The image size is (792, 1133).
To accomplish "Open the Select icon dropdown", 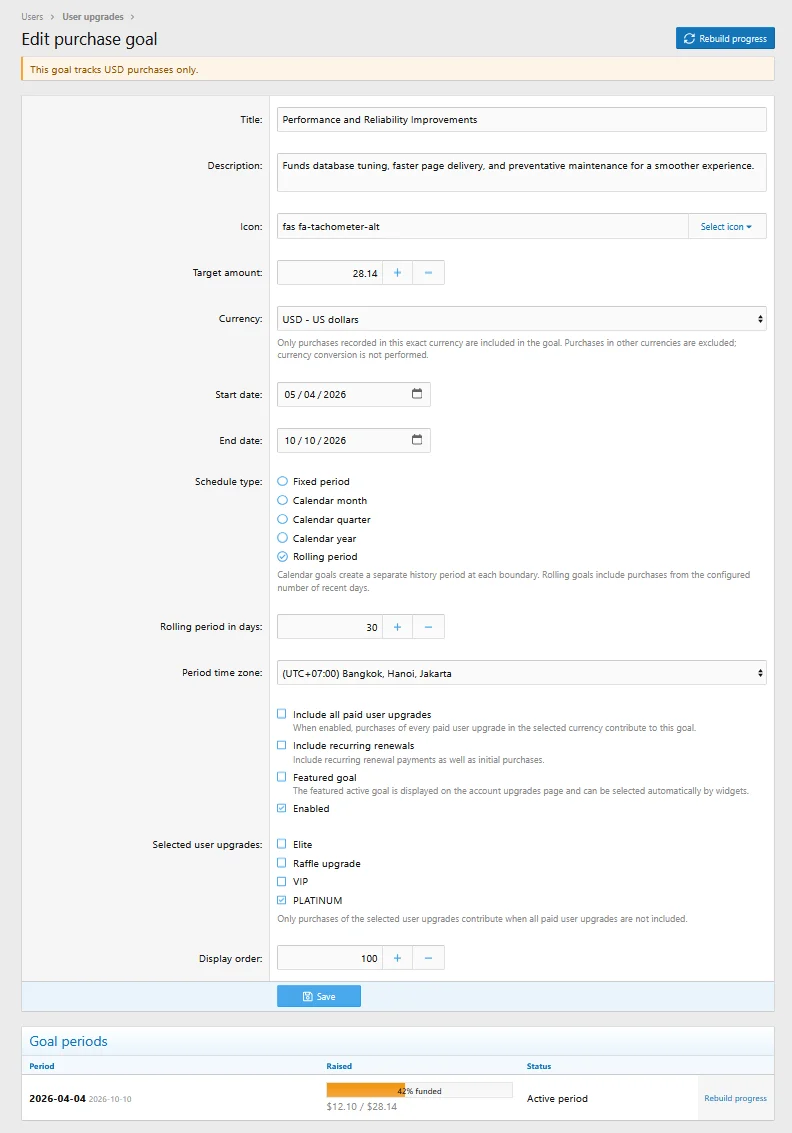I will [726, 226].
